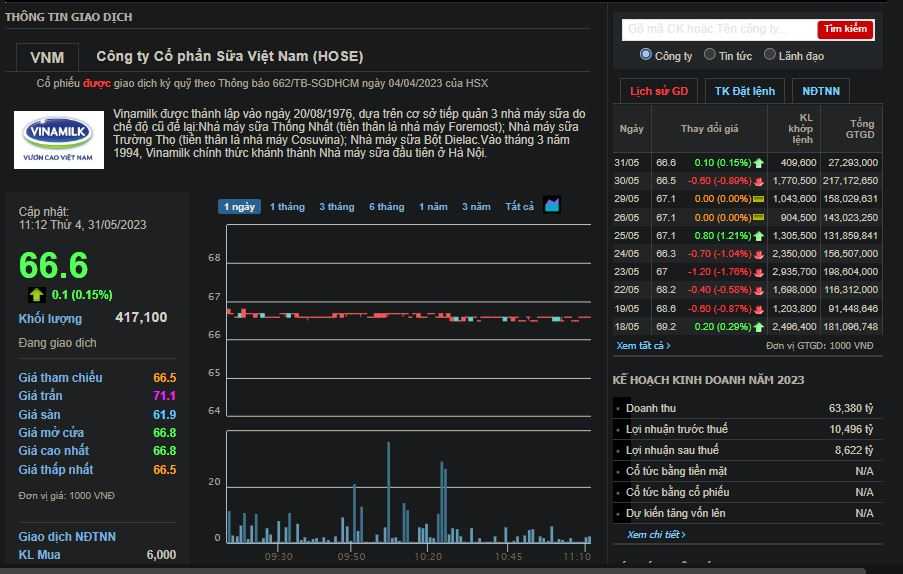This screenshot has width=903, height=574.
Task: Click the red down icon in 30/05 row
Action: click(759, 181)
